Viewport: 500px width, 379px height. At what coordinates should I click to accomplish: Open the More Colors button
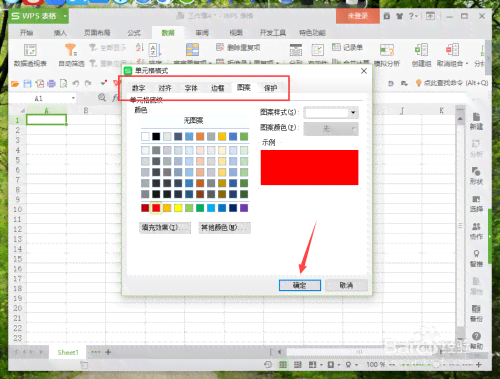tap(224, 228)
